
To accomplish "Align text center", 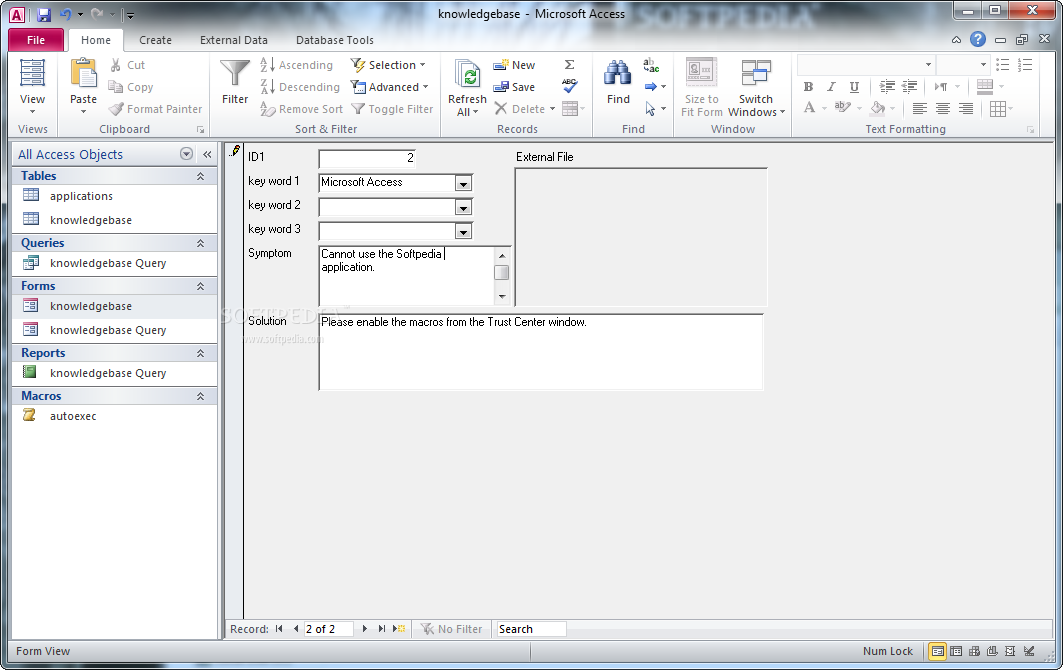I will (x=942, y=108).
